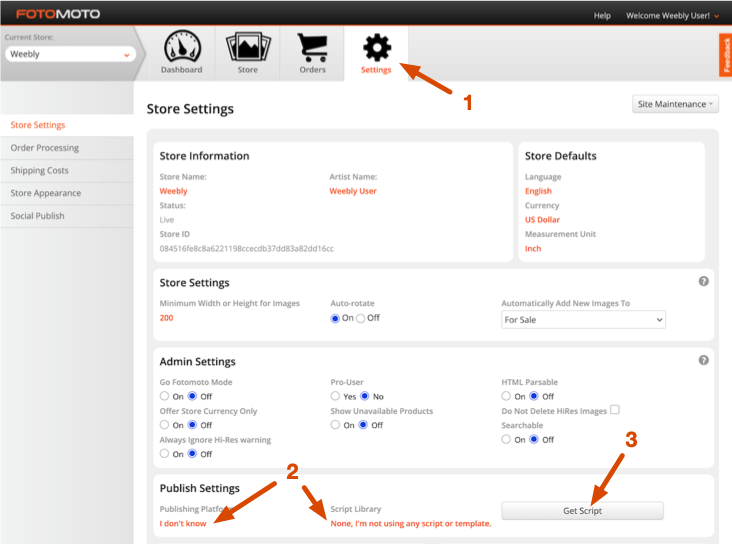The height and width of the screenshot is (544, 732).
Task: Edit the store name Weebly
Action: [x=174, y=191]
